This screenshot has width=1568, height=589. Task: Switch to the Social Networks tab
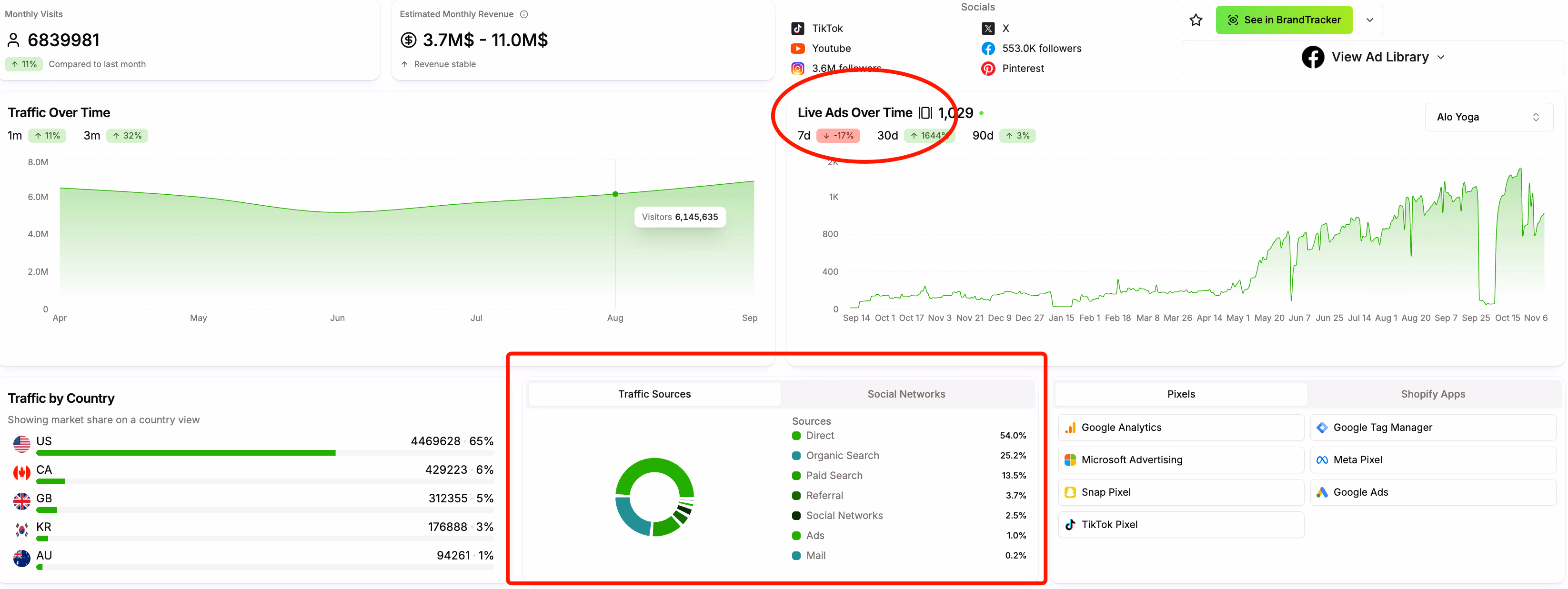pos(906,394)
